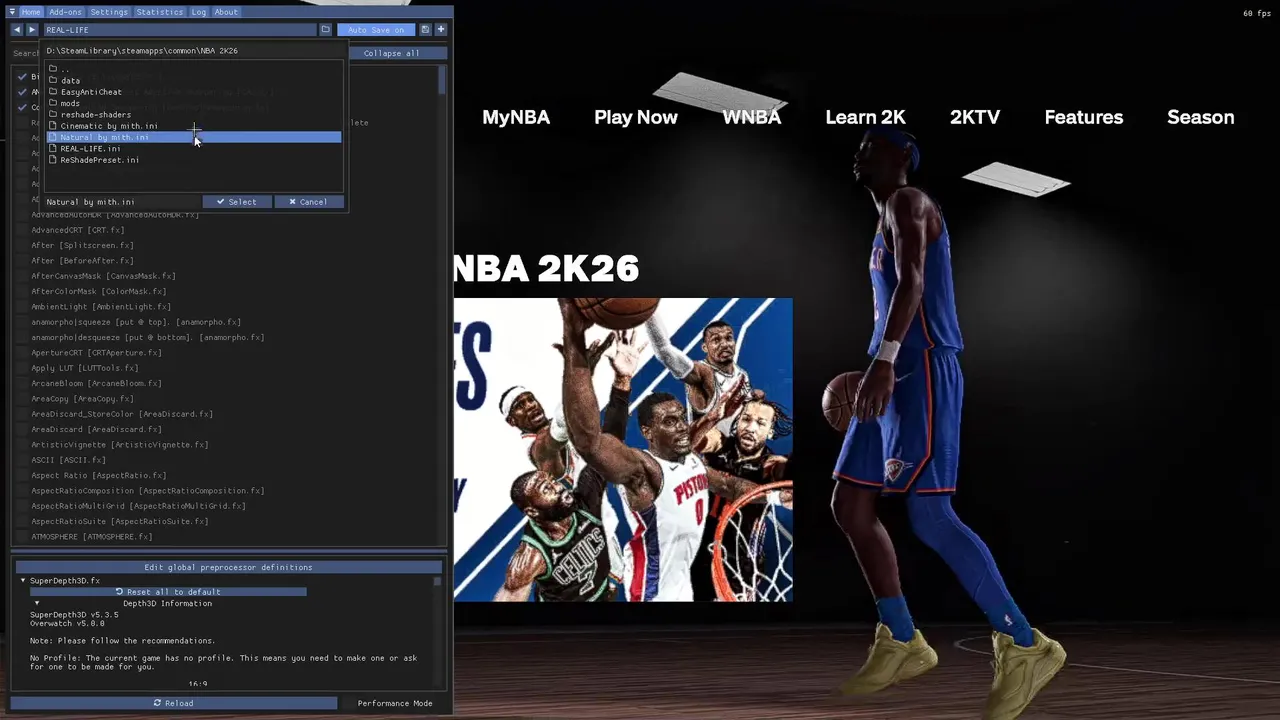Image resolution: width=1280 pixels, height=720 pixels.
Task: Open the Log tab
Action: tap(199, 12)
